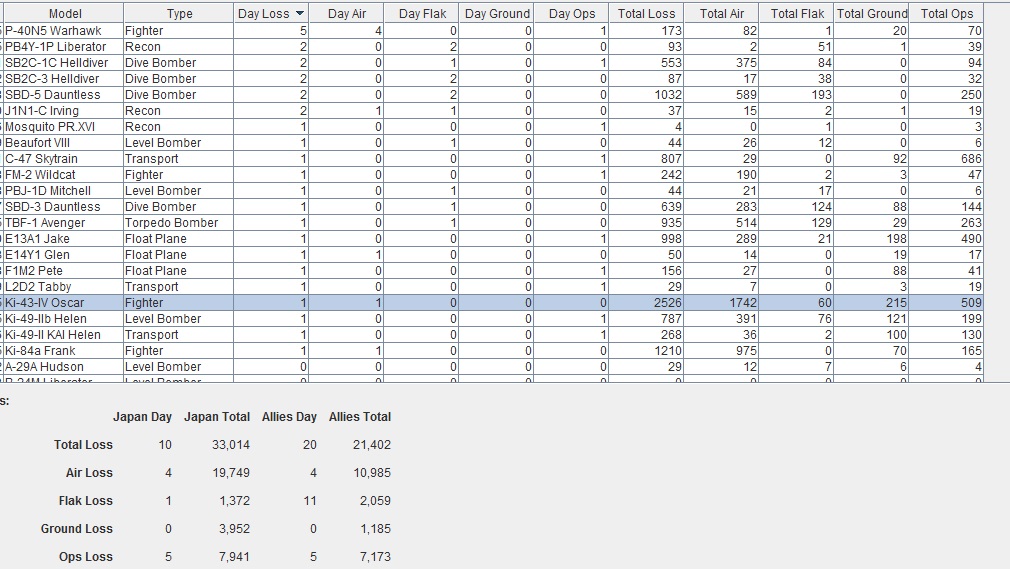Sort by the Total Ground column header

point(872,14)
